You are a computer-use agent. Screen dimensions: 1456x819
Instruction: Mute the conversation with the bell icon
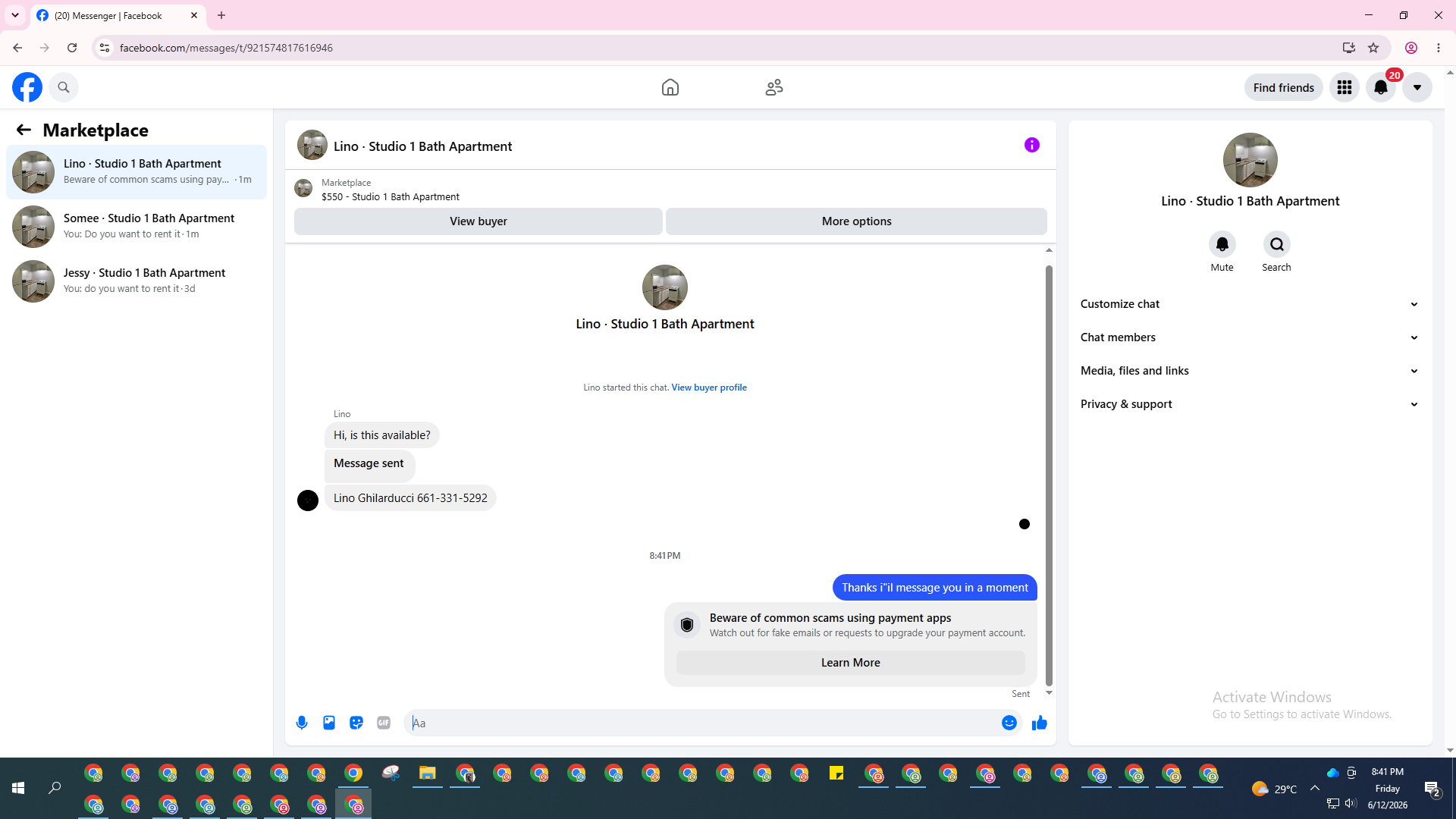pyautogui.click(x=1222, y=244)
